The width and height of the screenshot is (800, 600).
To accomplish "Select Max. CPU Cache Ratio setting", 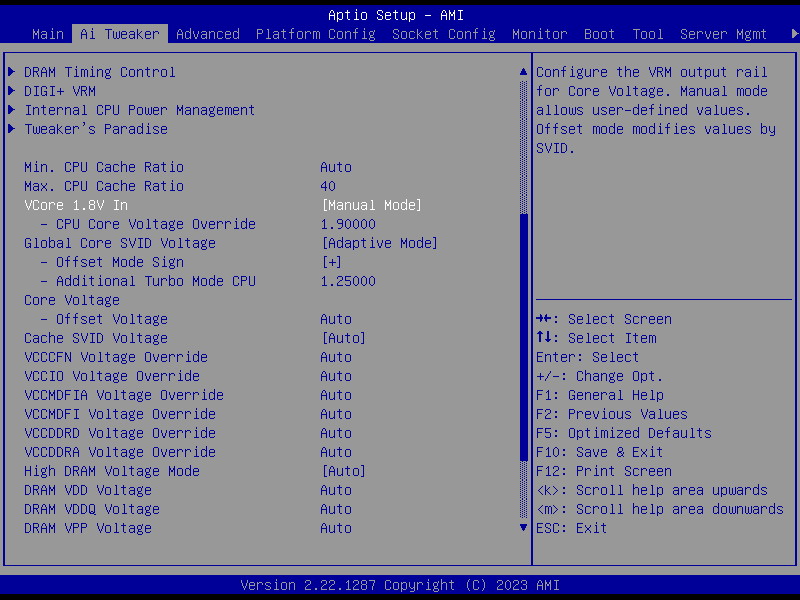I will [104, 186].
